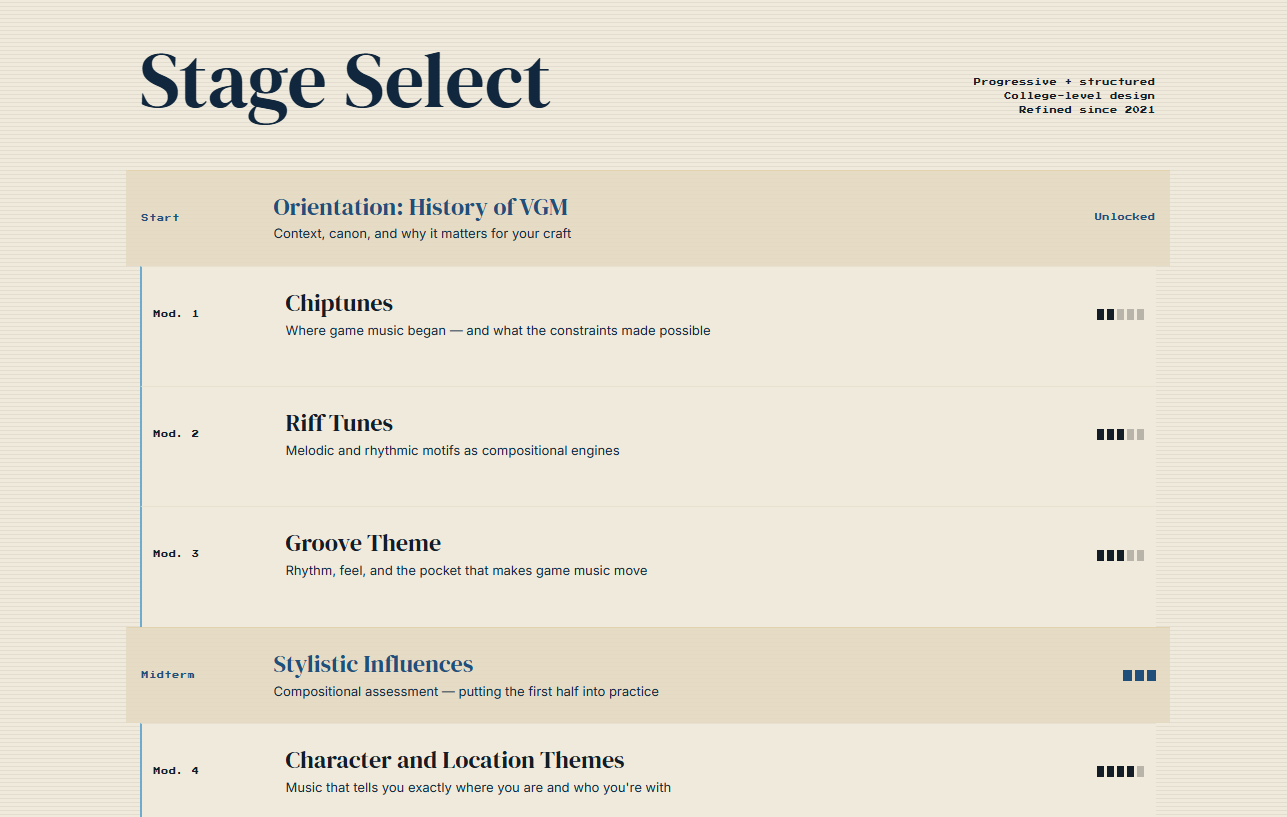1287x817 pixels.
Task: Click the Refined since 2021 text
Action: [1087, 110]
